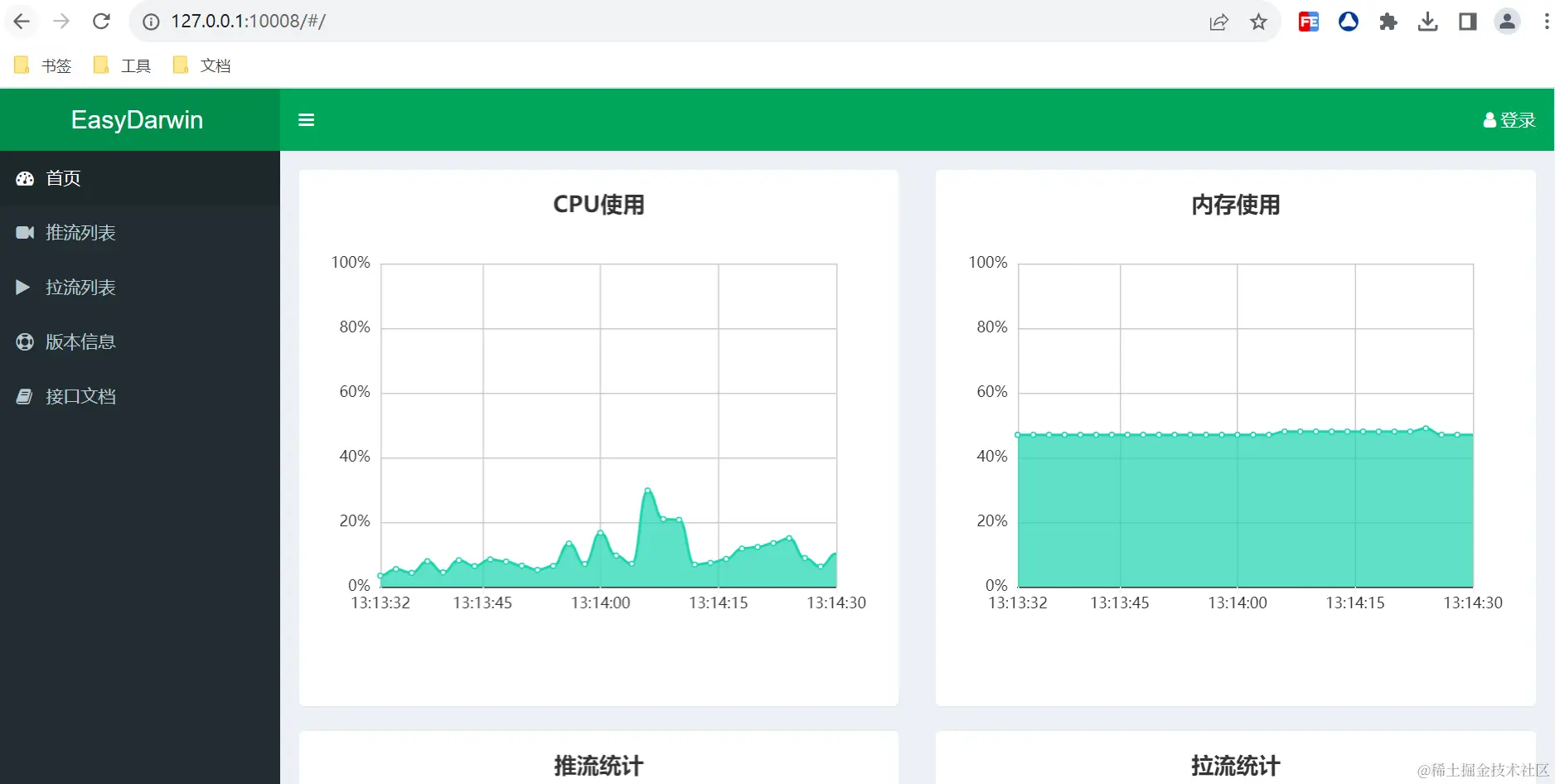Click the dashboard icon next to 首页
Viewport: 1555px width, 784px height.
[25, 178]
